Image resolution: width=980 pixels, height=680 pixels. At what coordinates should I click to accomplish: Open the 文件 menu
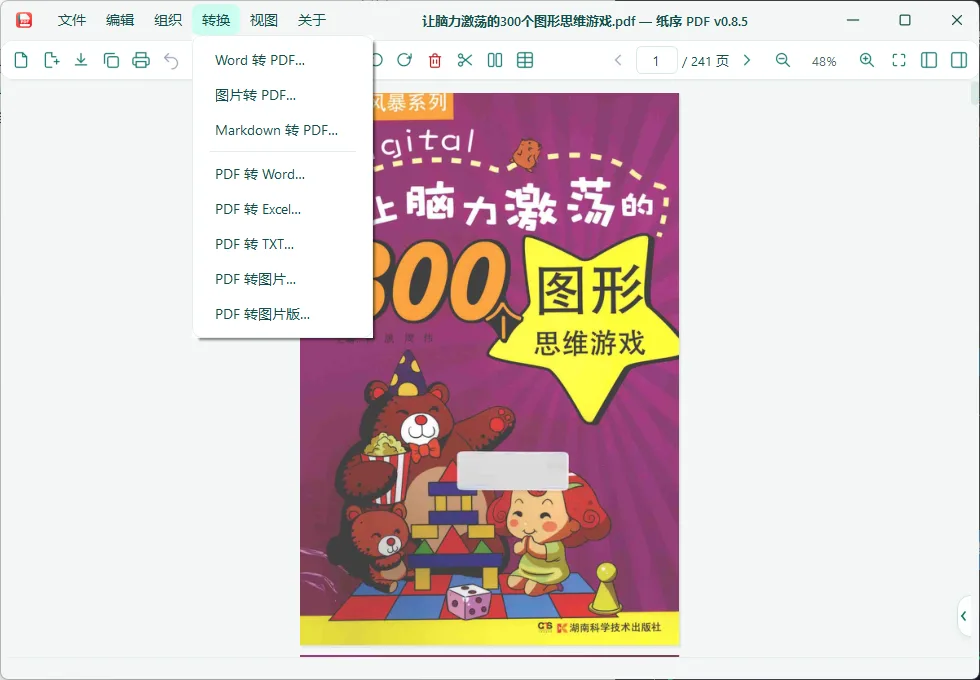tap(72, 20)
